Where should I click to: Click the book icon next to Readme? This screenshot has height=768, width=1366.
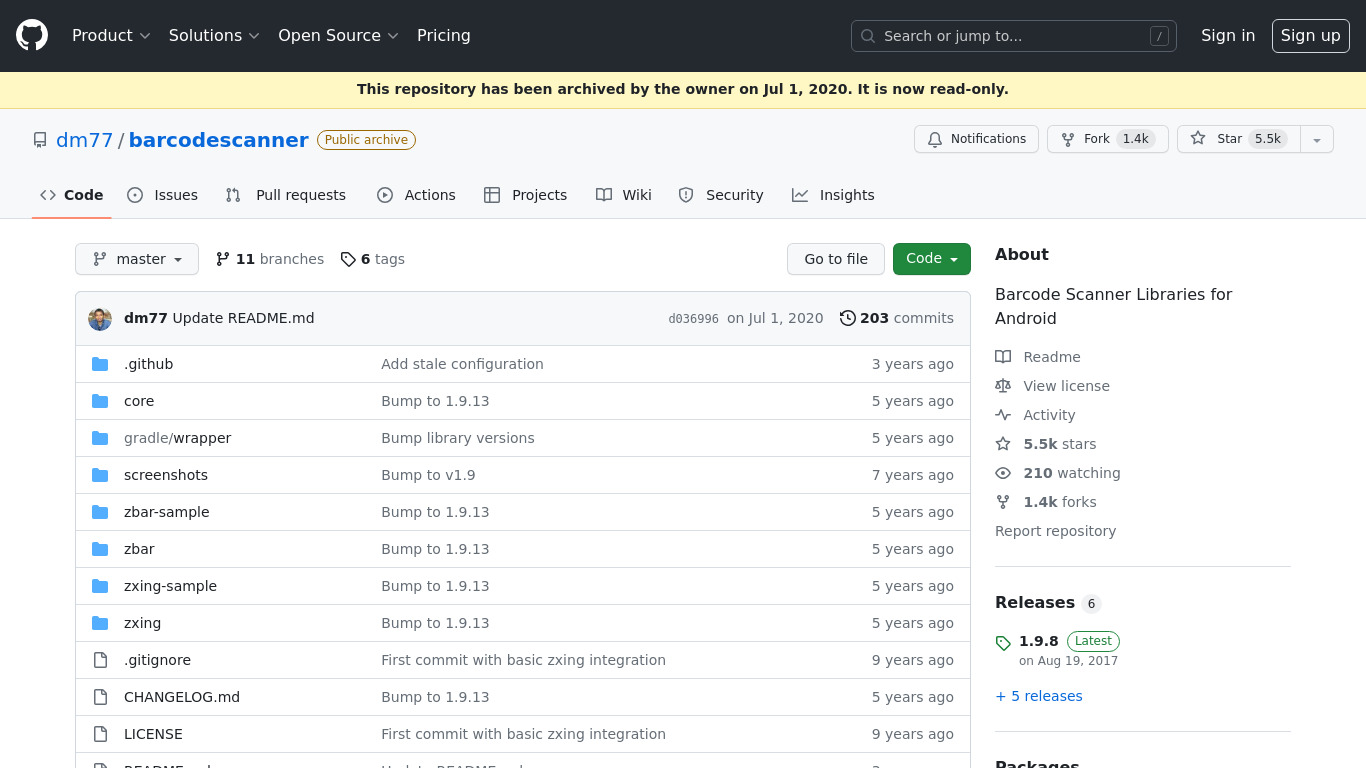coord(1003,357)
